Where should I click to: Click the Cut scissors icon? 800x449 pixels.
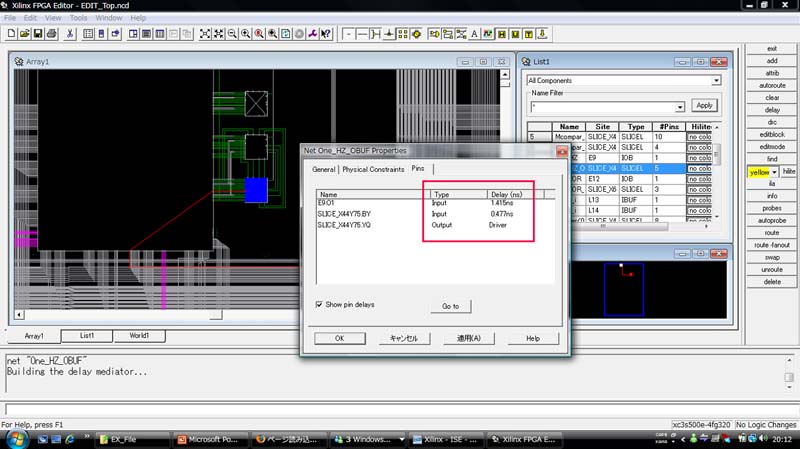point(70,34)
